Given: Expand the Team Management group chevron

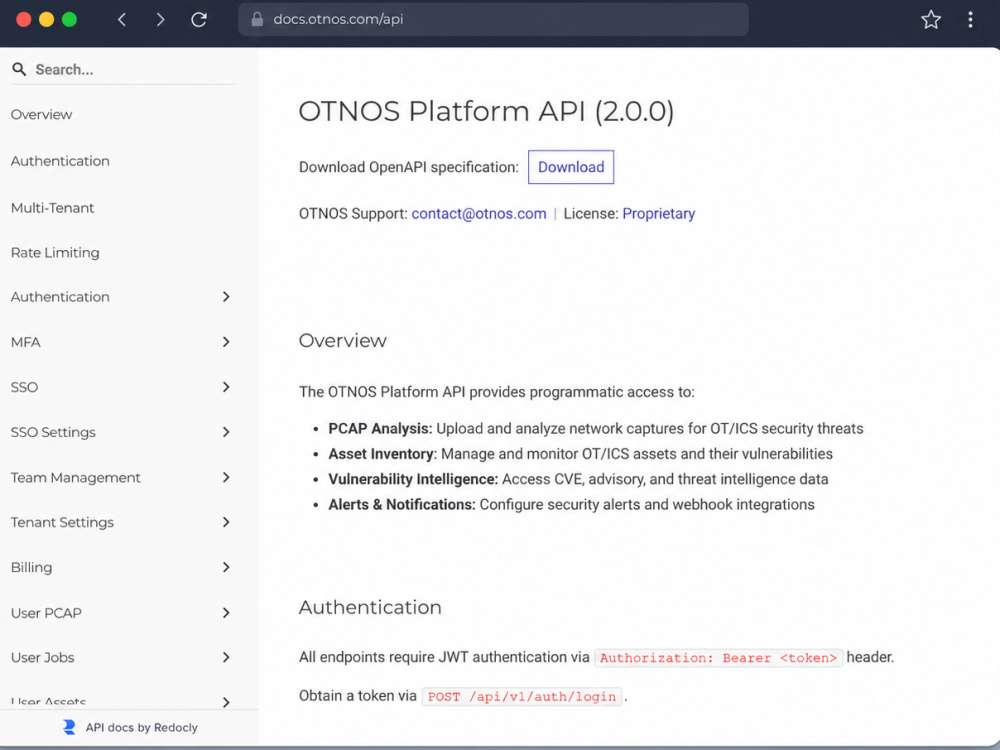Looking at the screenshot, I should (x=226, y=477).
